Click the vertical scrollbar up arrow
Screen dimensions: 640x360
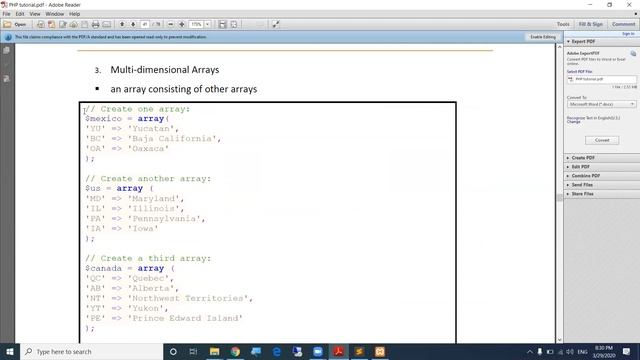tap(559, 47)
